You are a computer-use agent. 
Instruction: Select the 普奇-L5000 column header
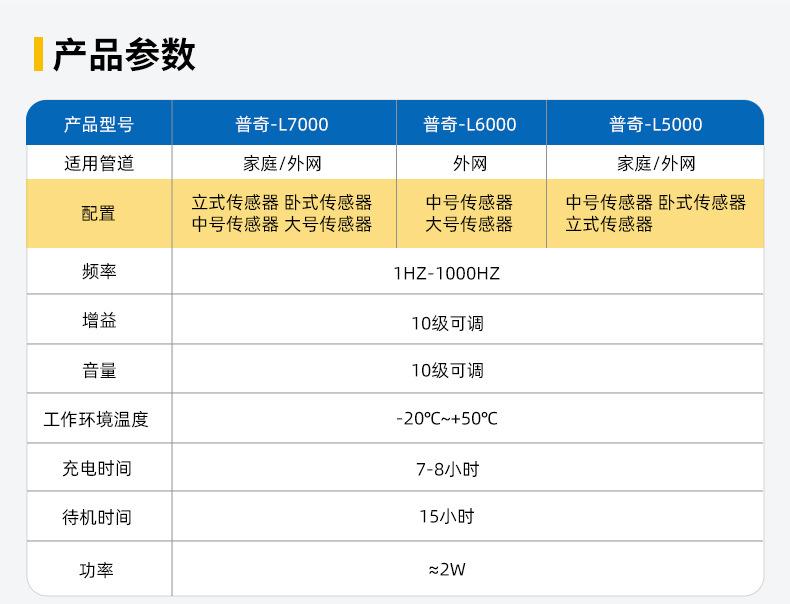pyautogui.click(x=655, y=124)
